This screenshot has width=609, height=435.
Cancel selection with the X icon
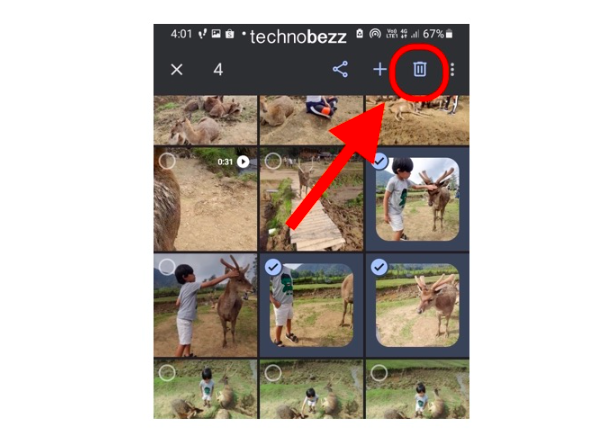[x=177, y=70]
